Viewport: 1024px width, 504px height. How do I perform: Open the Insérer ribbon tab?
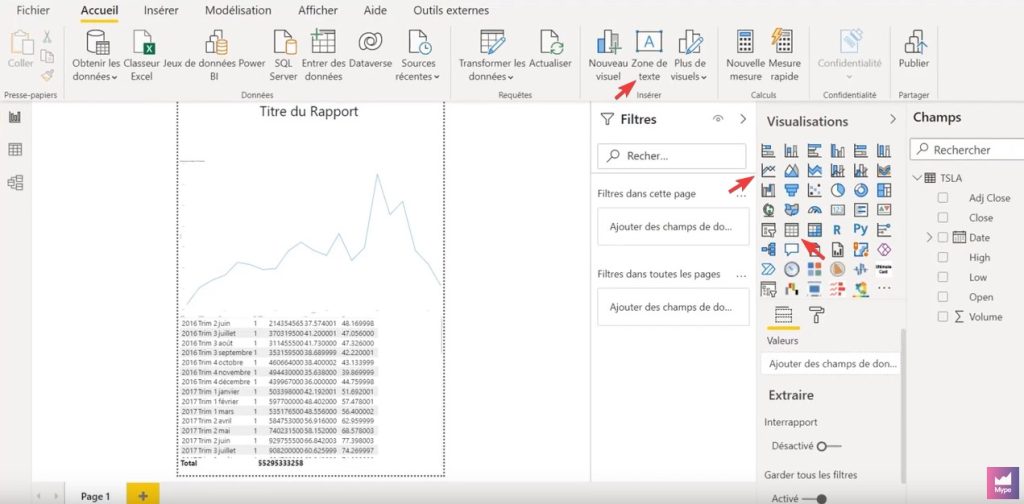161,10
